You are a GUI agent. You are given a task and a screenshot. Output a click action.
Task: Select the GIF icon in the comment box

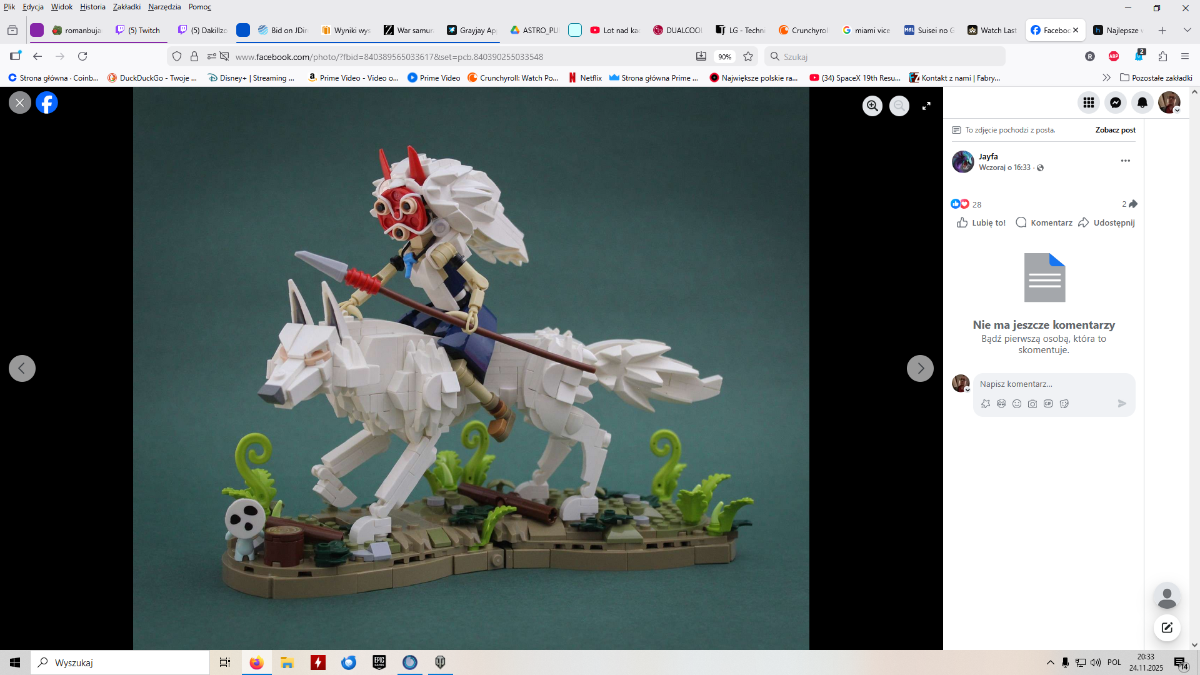[x=1047, y=403]
